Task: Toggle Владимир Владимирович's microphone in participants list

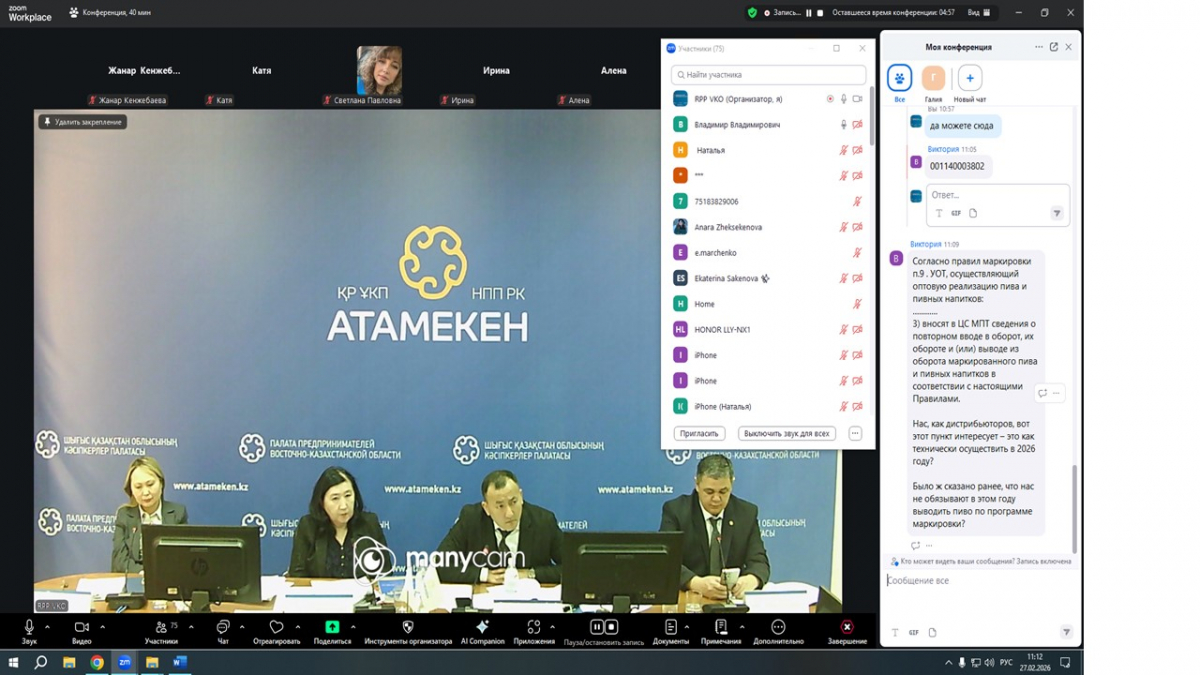Action: point(843,125)
